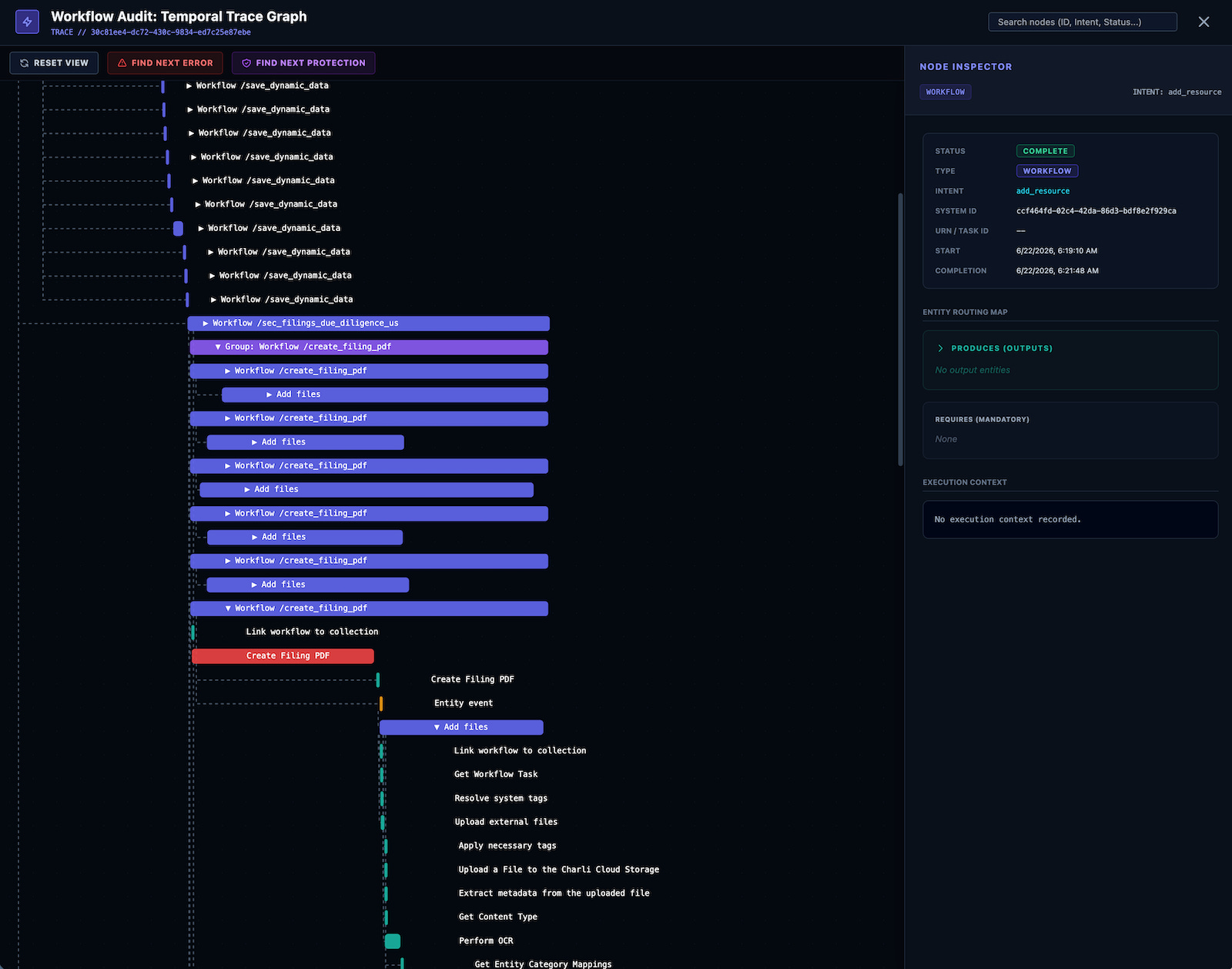
Task: Click the graph's vertical scrollbar thumb
Action: click(900, 330)
